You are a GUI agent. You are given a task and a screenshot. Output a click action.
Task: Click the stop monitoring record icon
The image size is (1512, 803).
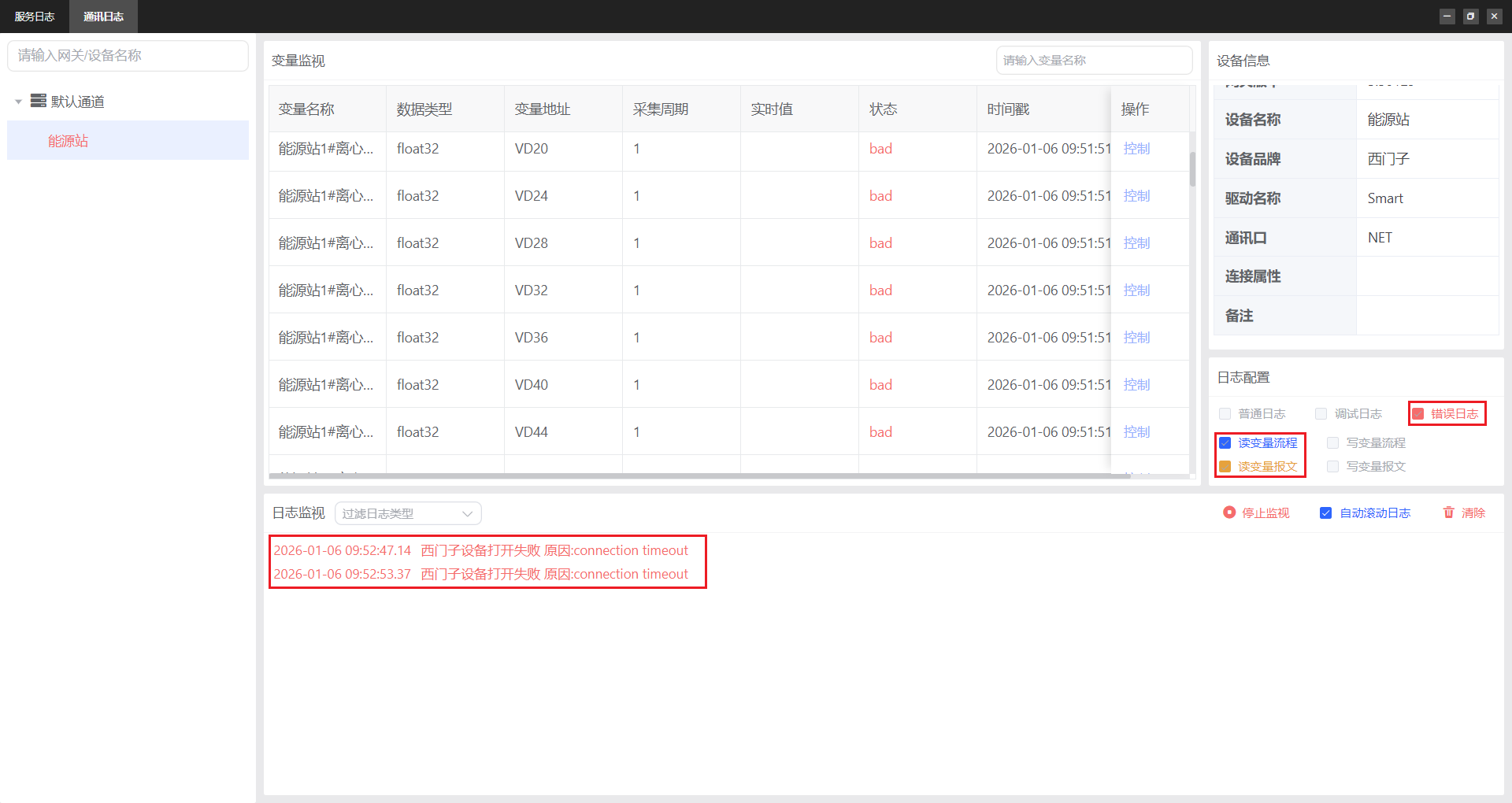(1228, 513)
